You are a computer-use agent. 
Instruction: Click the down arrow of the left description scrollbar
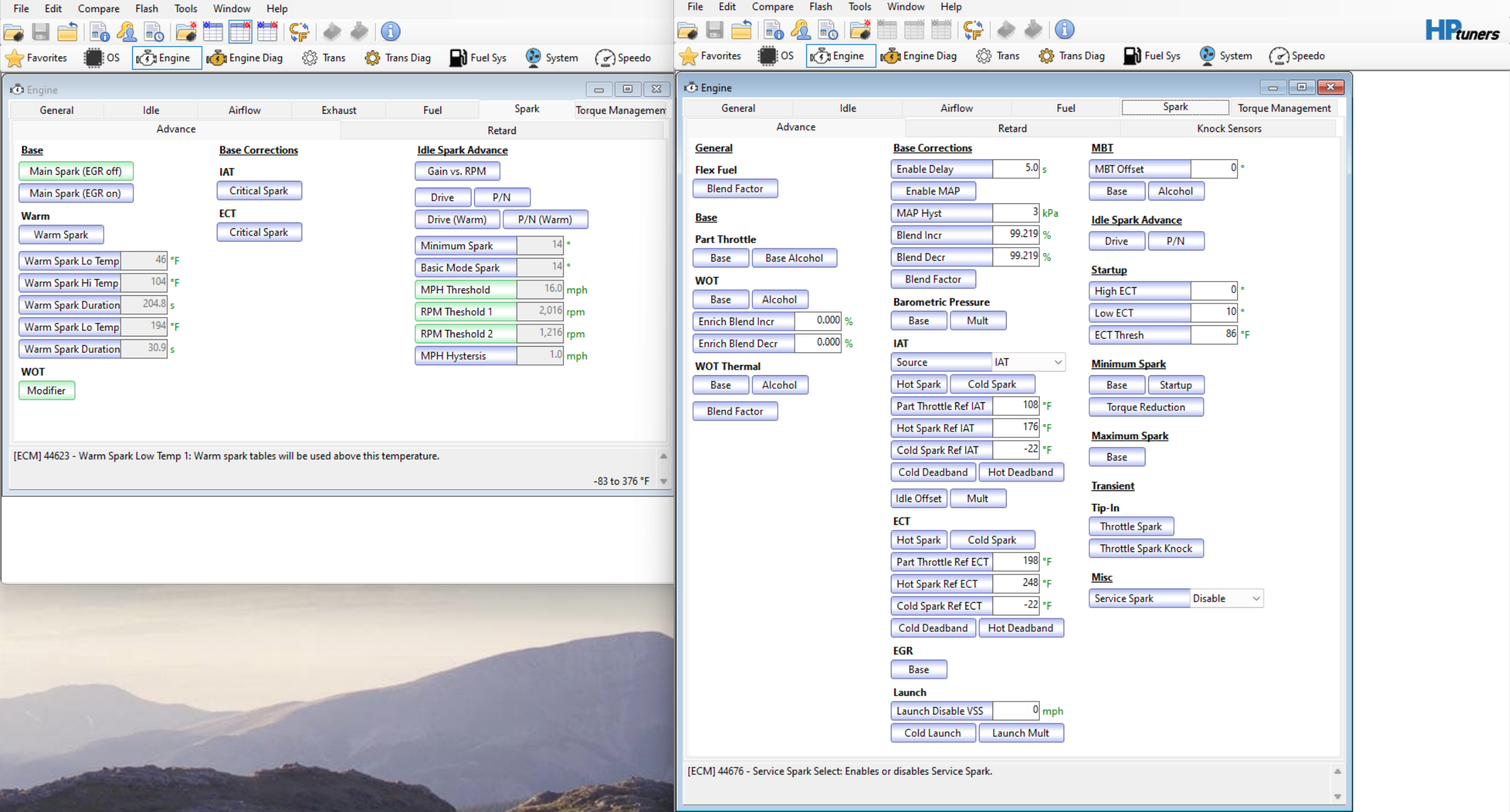pos(664,482)
